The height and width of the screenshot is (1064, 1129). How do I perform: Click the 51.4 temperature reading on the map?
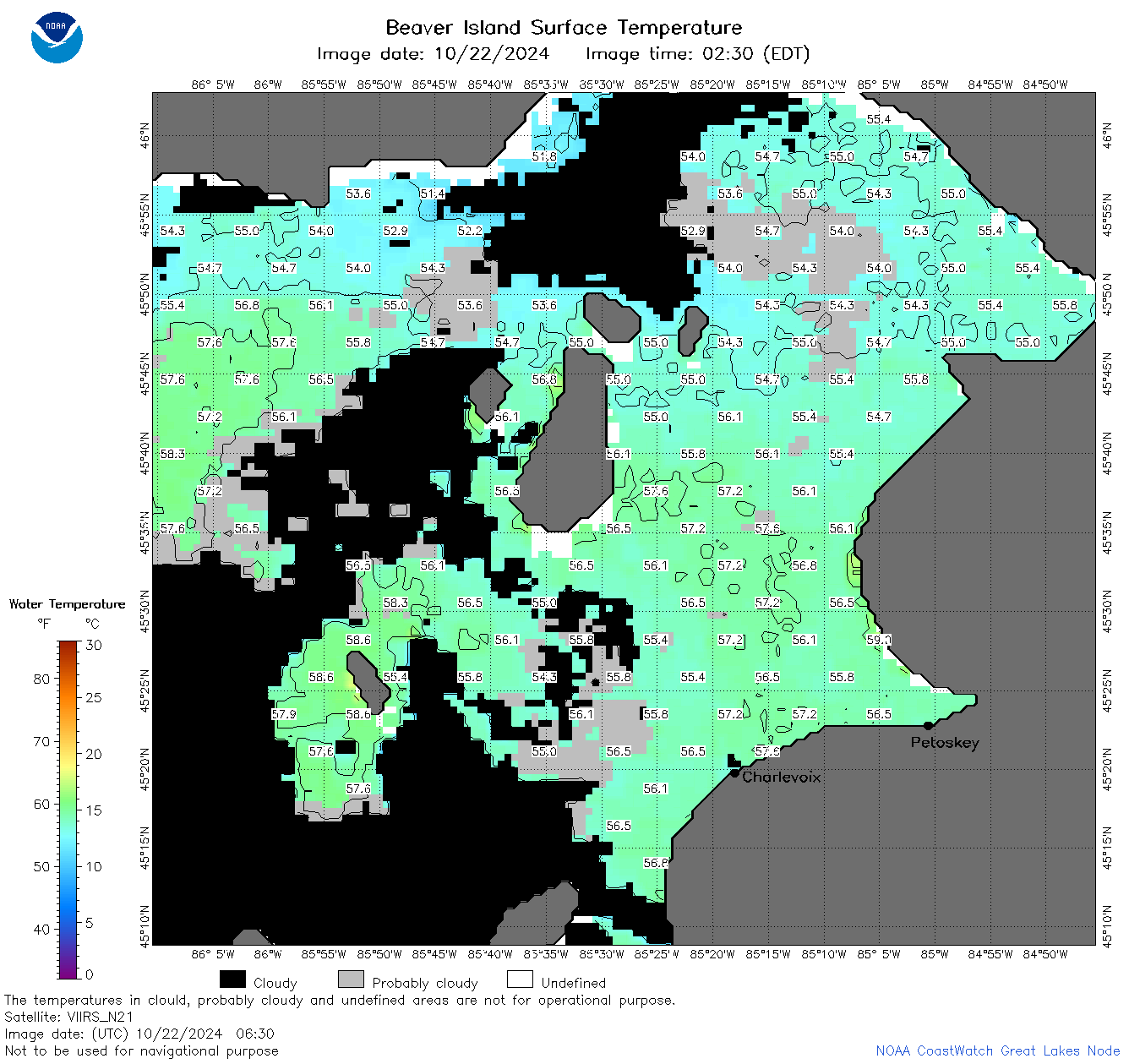pos(433,194)
